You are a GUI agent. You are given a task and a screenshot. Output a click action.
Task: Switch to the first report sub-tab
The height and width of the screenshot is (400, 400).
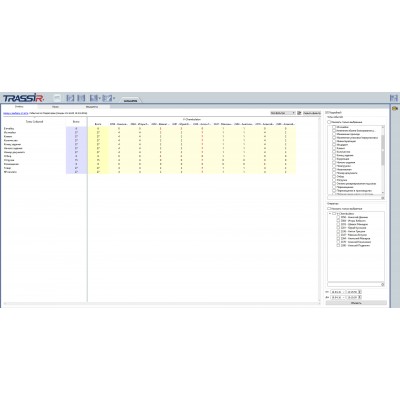[x=19, y=107]
